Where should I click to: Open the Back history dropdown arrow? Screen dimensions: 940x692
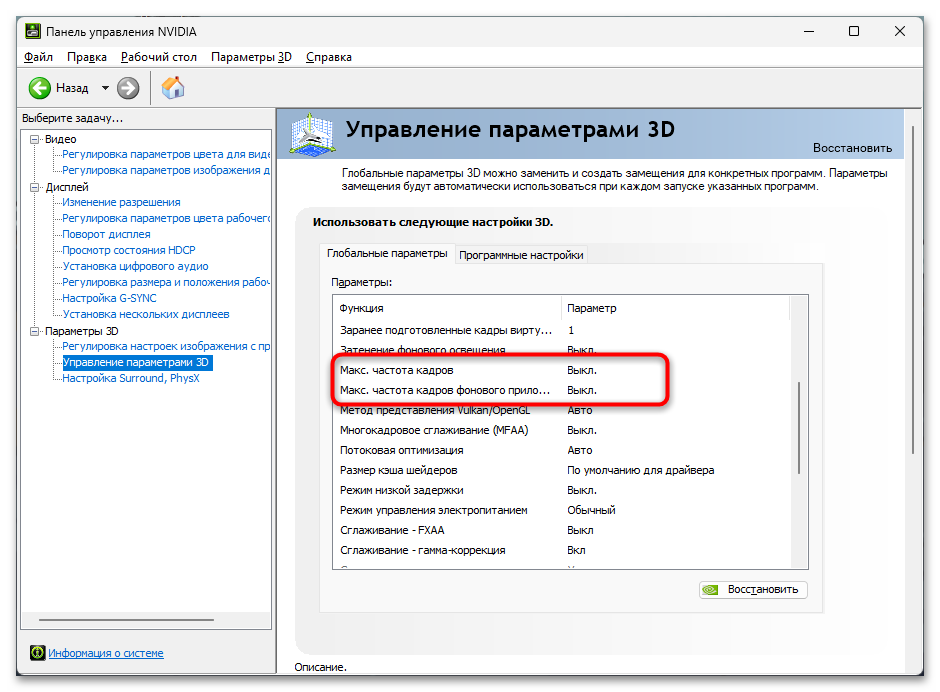(x=105, y=88)
